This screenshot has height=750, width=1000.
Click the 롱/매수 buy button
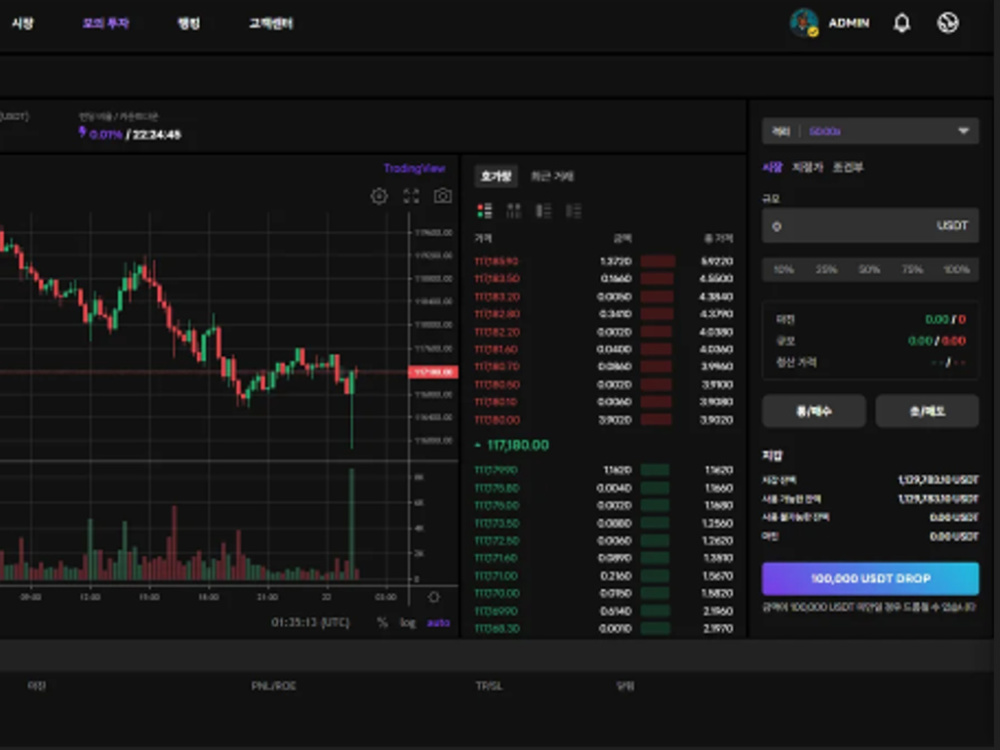[x=814, y=411]
